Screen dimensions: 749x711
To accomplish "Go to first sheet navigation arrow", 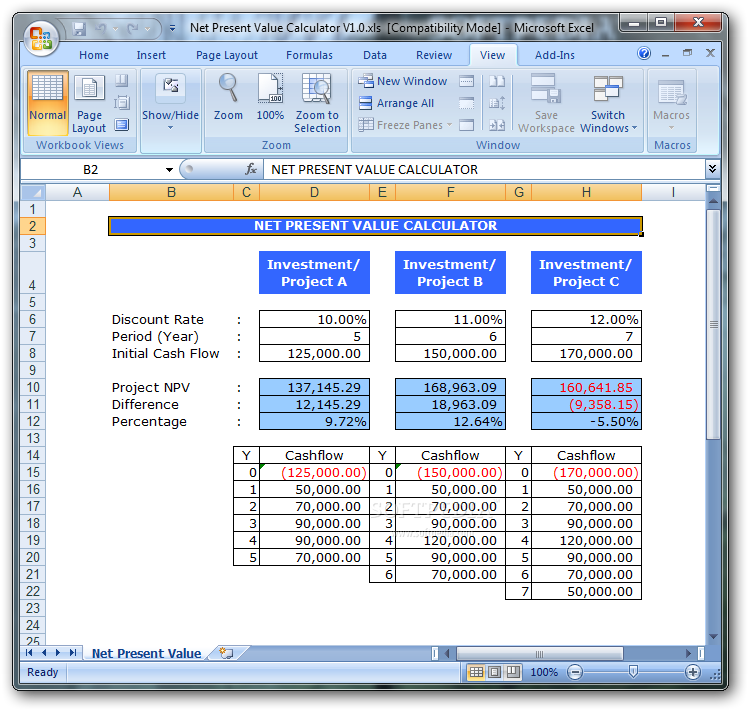I will (29, 653).
